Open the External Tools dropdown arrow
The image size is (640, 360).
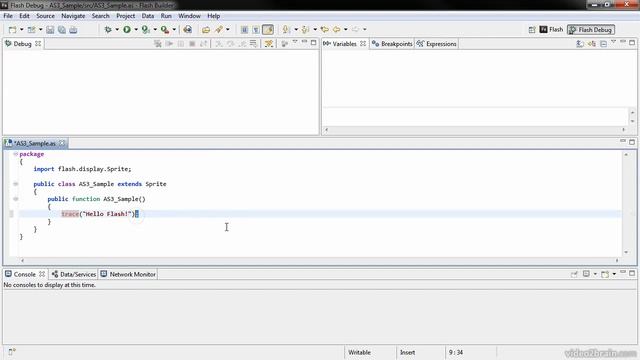tap(174, 29)
